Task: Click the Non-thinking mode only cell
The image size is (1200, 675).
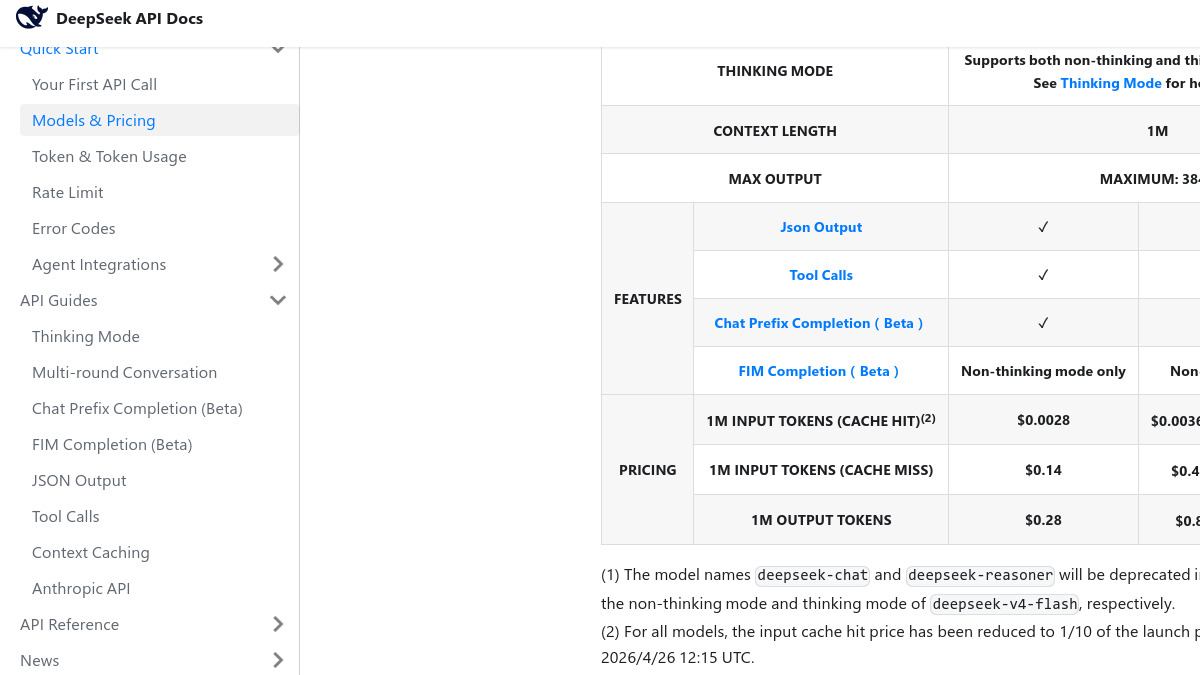Action: coord(1043,371)
